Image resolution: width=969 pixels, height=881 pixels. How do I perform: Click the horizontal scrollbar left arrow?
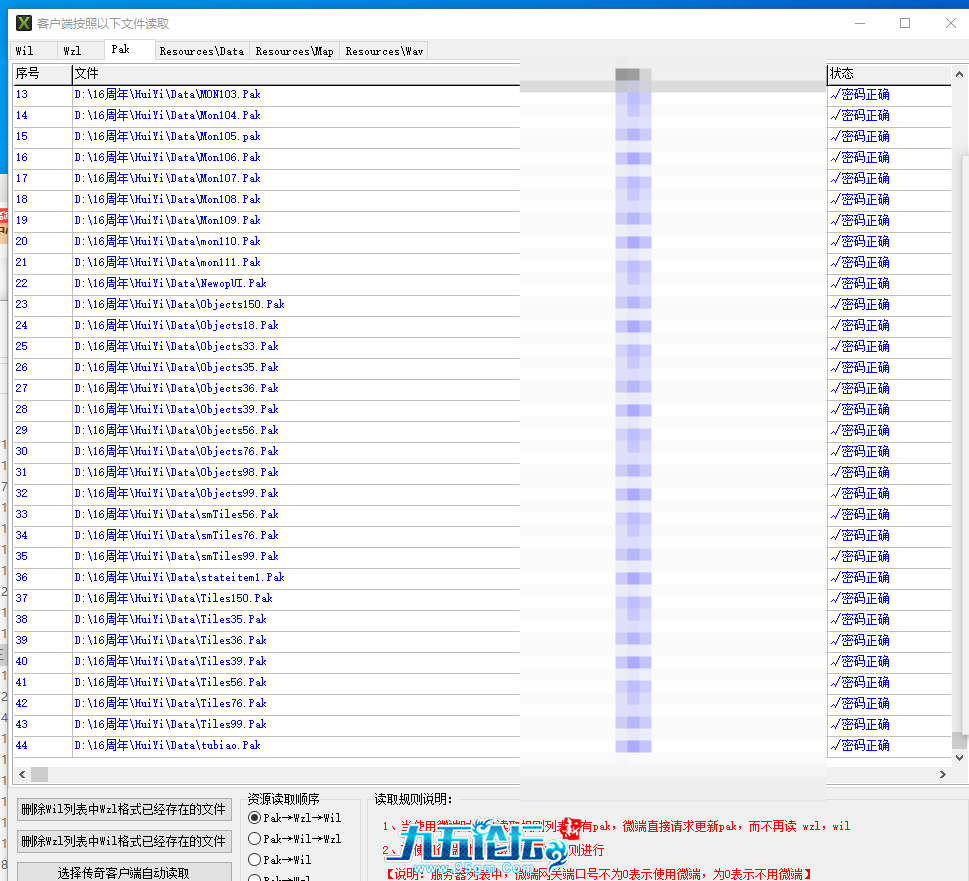(22, 775)
